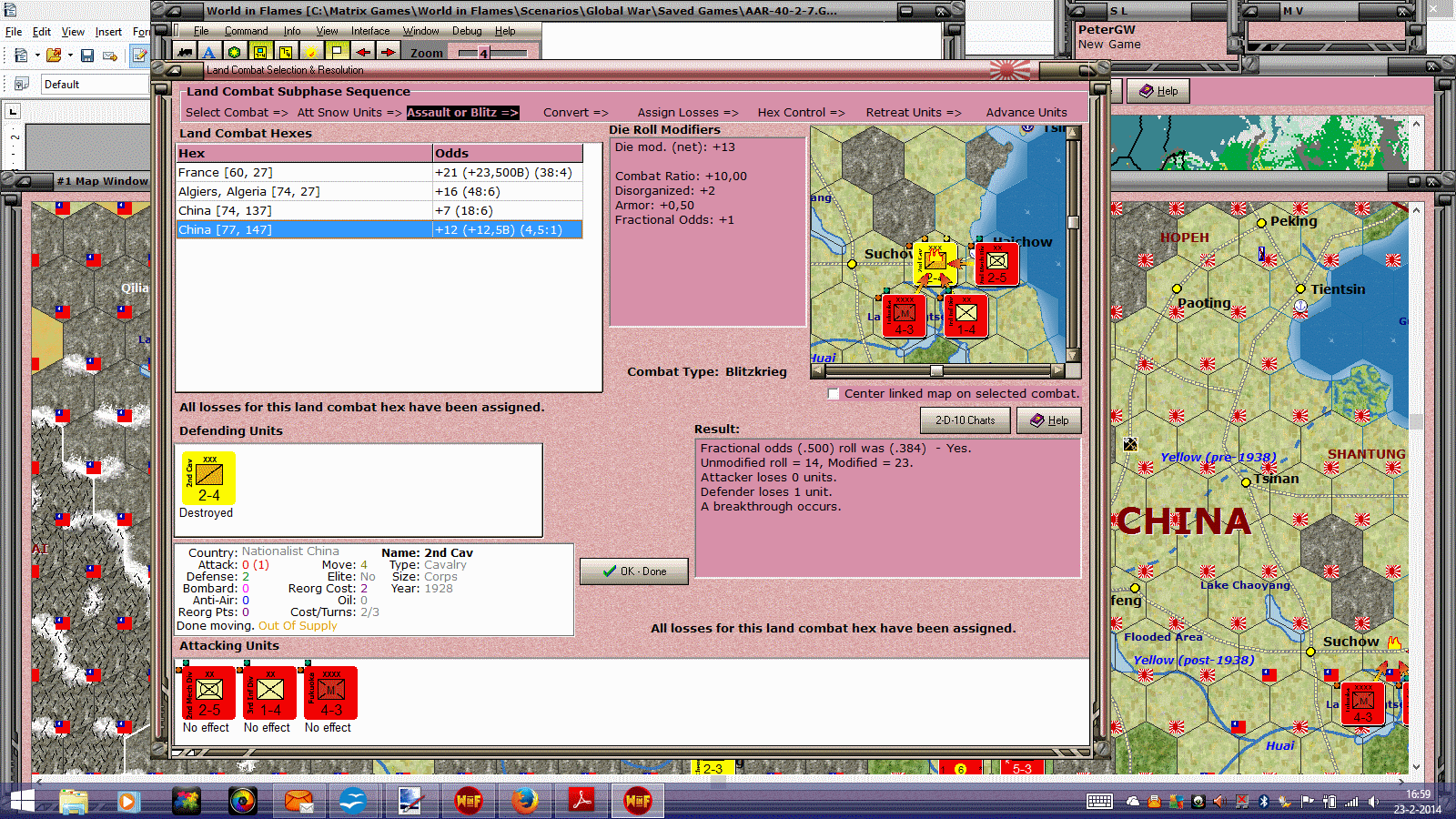Screen dimensions: 1456x819
Task: Click Help button in Land Combat window
Action: (x=1048, y=420)
